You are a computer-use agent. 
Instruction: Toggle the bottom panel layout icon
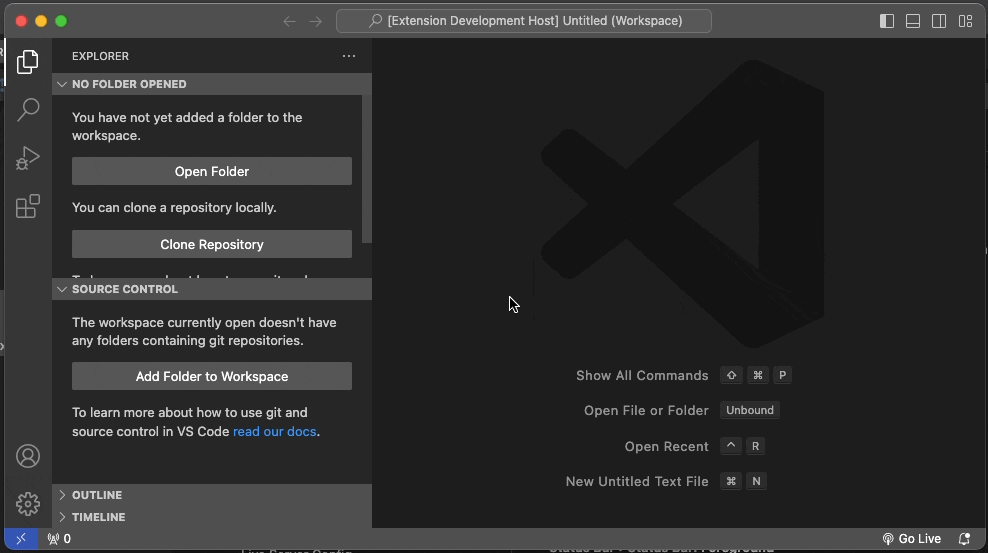pyautogui.click(x=913, y=21)
